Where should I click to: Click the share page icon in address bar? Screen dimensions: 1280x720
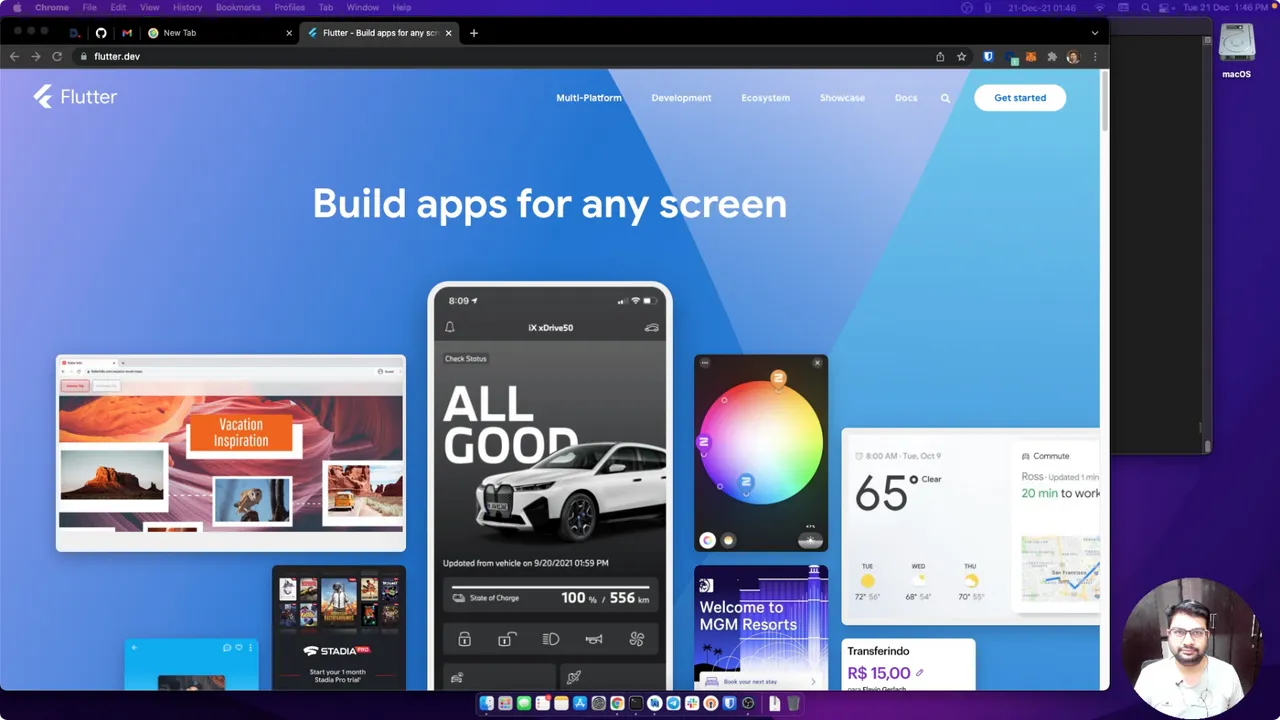(x=940, y=57)
